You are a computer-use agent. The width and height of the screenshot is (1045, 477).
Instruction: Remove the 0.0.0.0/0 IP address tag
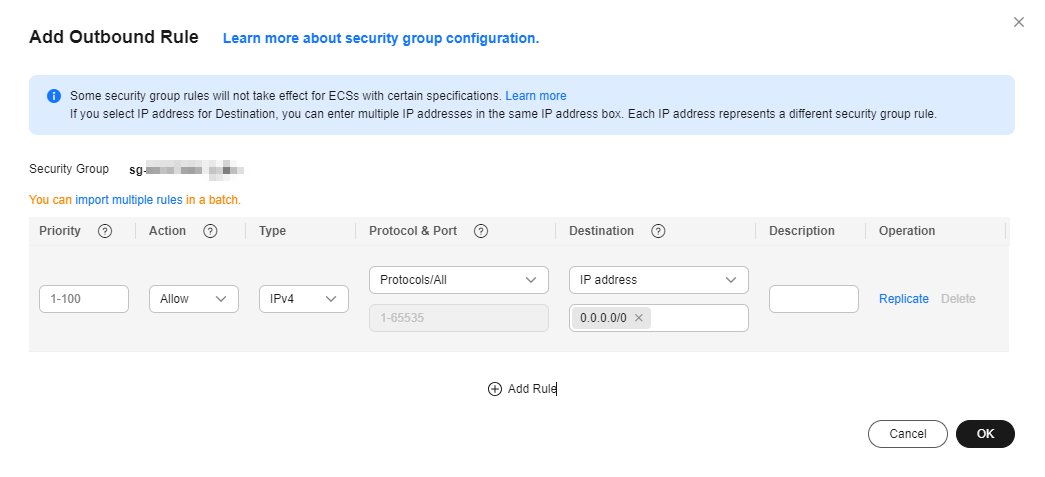click(x=638, y=318)
